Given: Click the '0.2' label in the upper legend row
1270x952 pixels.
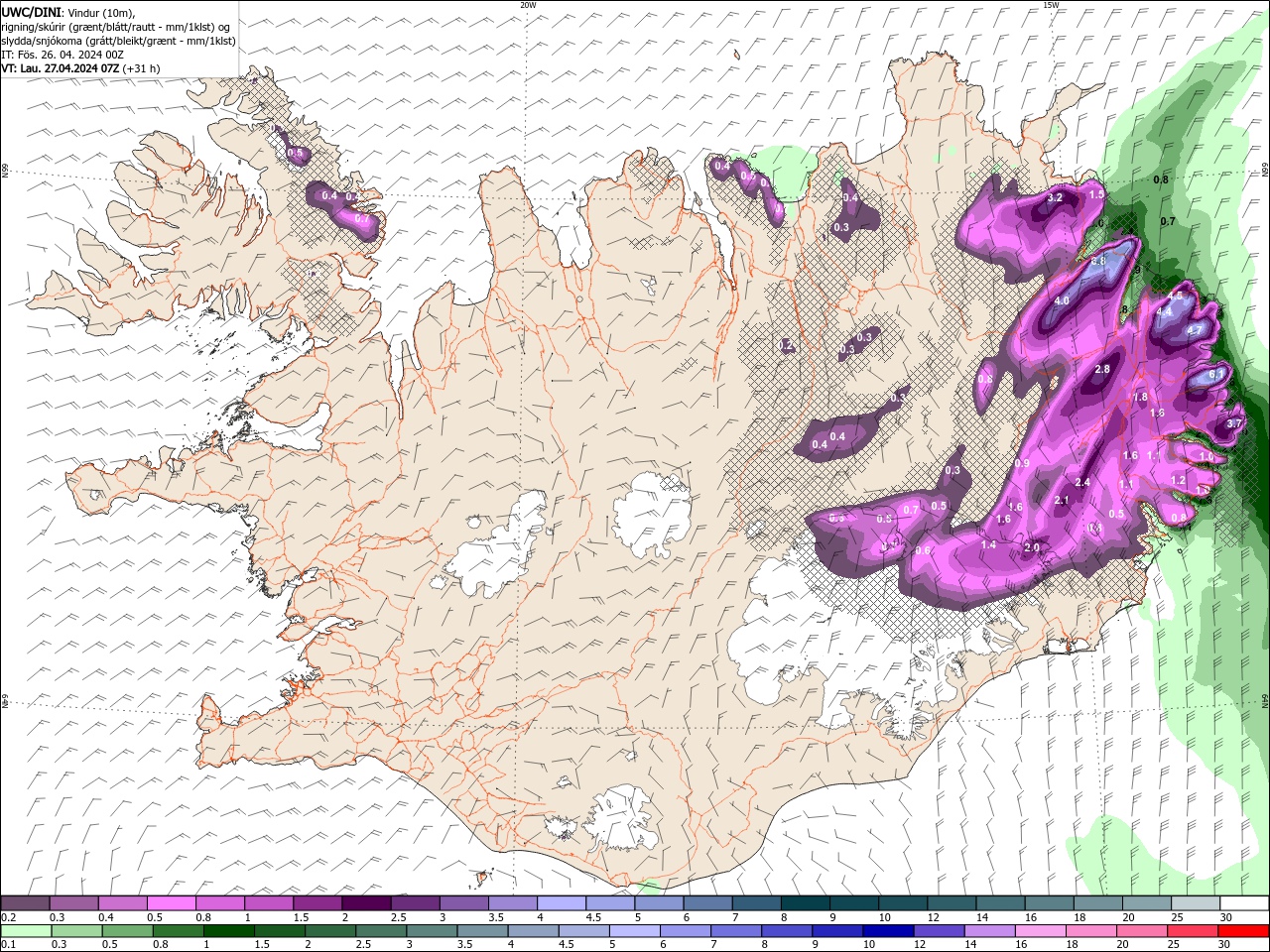Looking at the screenshot, I should [8, 917].
